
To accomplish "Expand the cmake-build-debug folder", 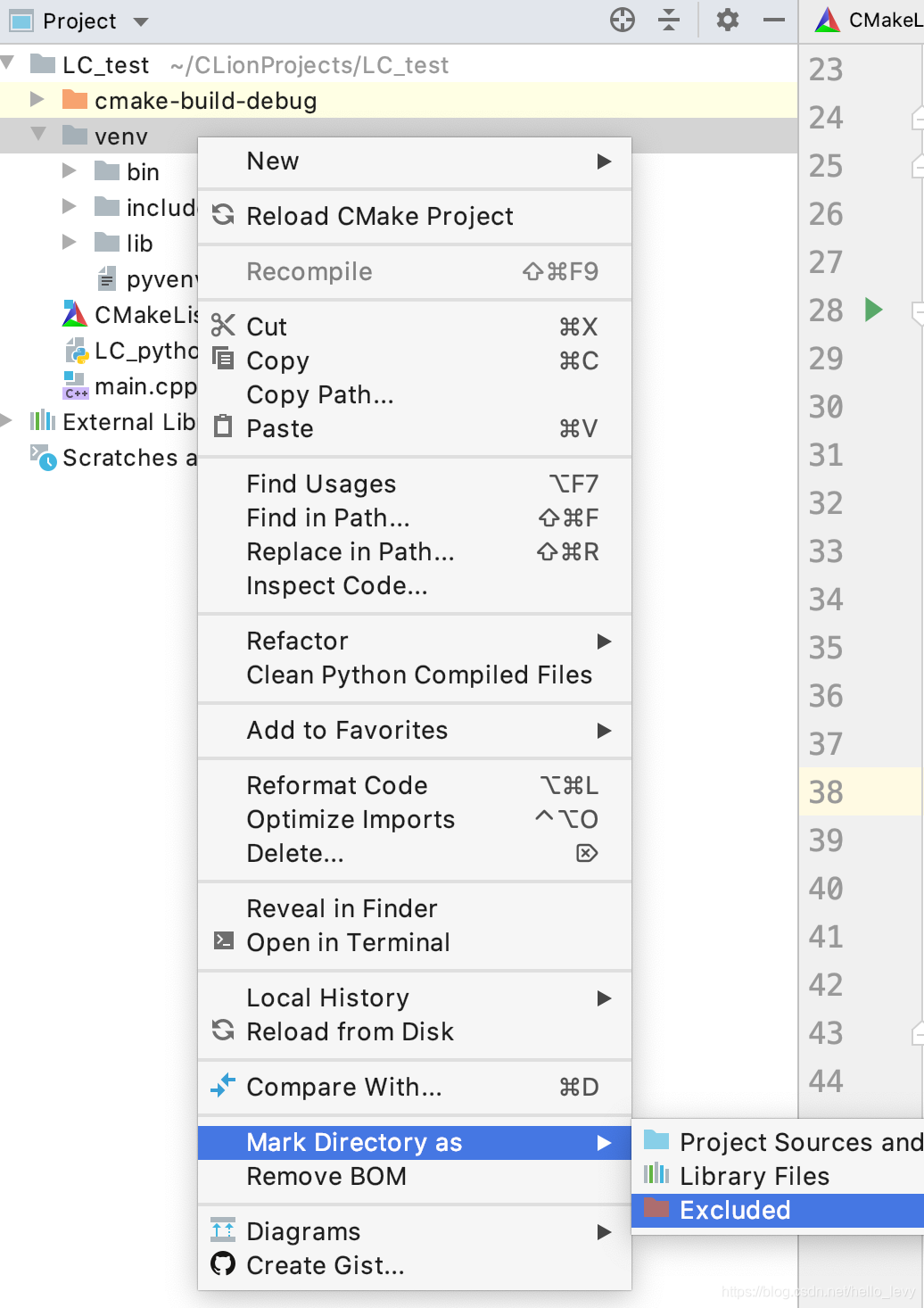I will 37,99.
